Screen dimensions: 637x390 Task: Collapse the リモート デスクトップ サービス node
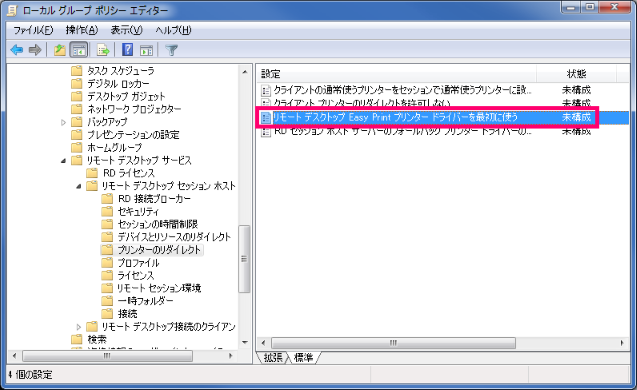(63, 161)
